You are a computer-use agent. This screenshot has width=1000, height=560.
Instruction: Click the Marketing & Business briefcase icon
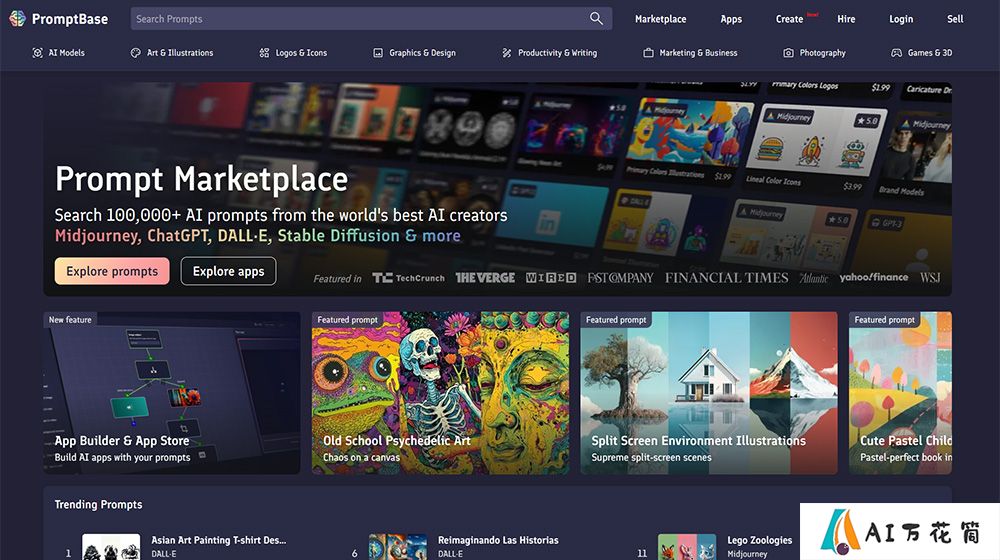[x=648, y=53]
